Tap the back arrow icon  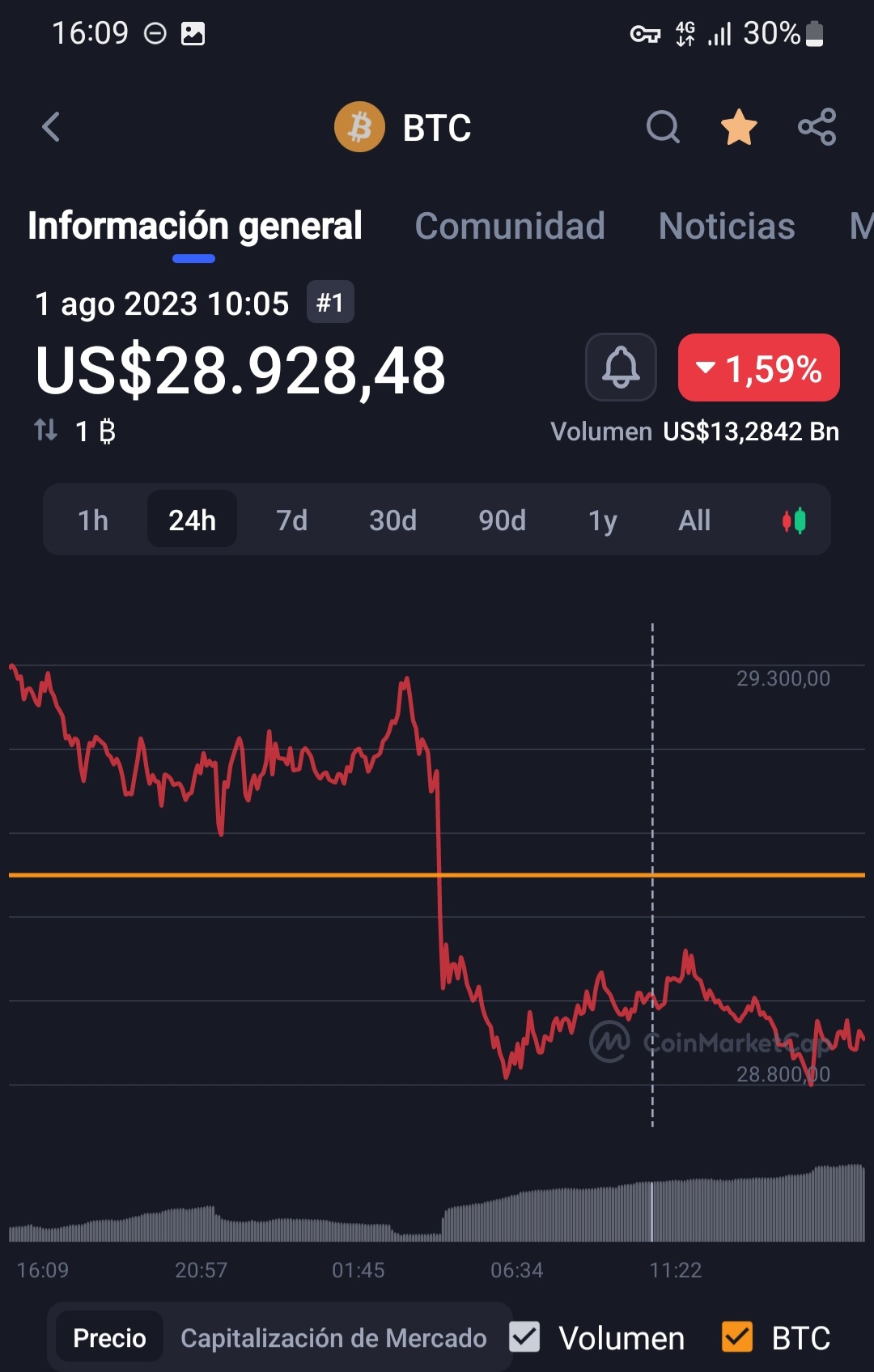pyautogui.click(x=51, y=127)
